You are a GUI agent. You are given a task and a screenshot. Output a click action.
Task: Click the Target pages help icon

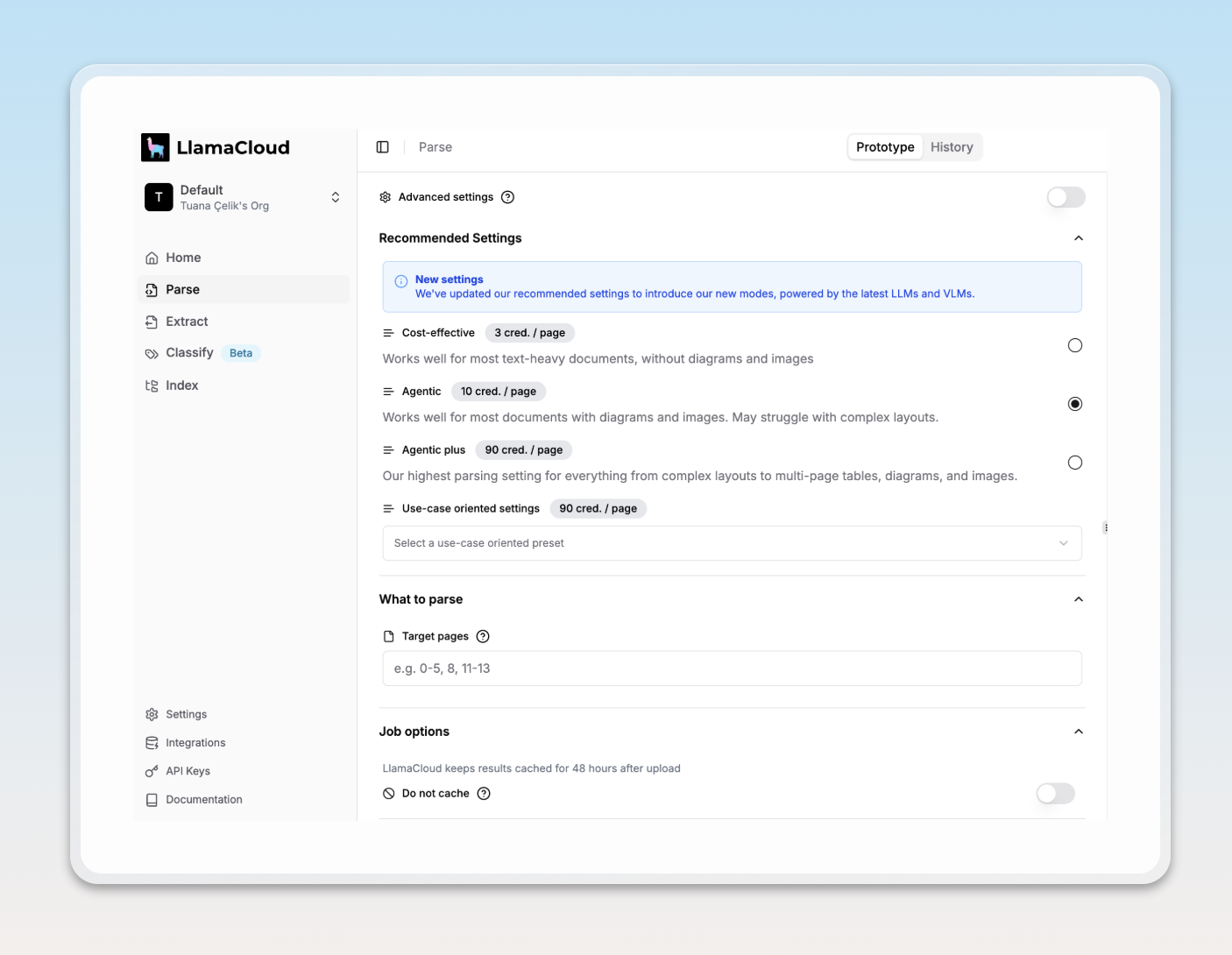[483, 636]
